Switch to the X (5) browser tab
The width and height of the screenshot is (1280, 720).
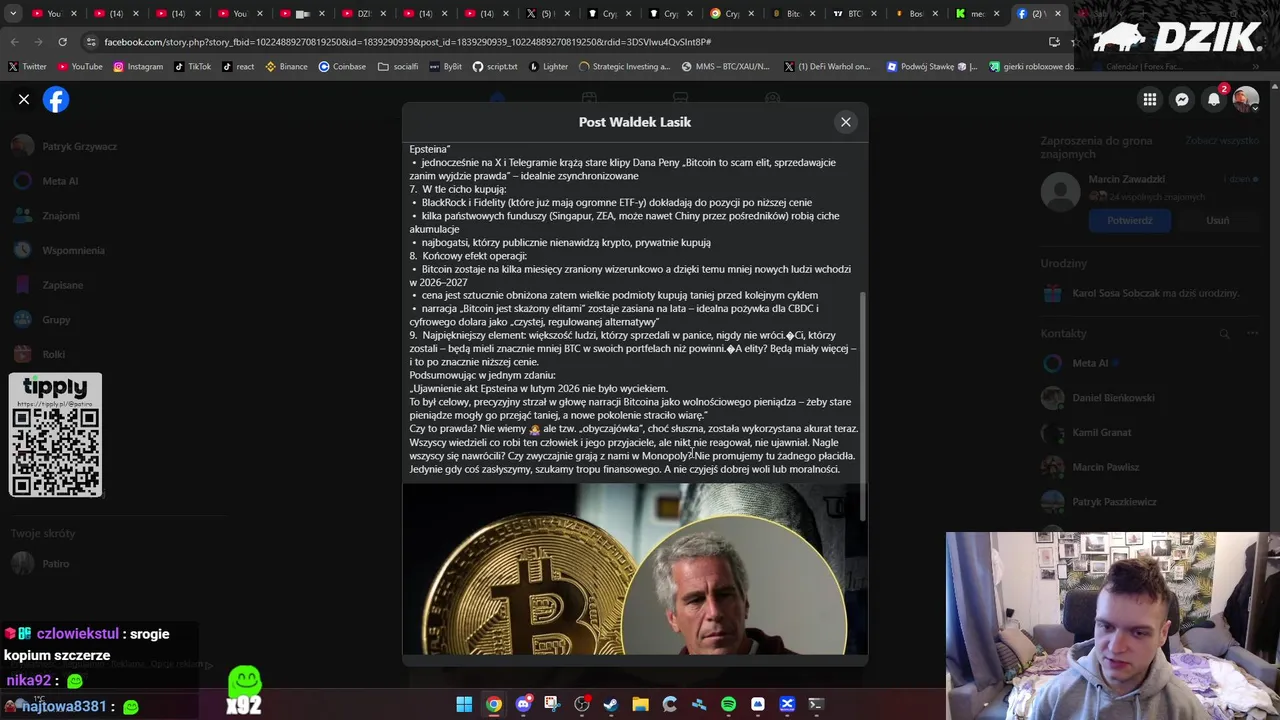546,14
